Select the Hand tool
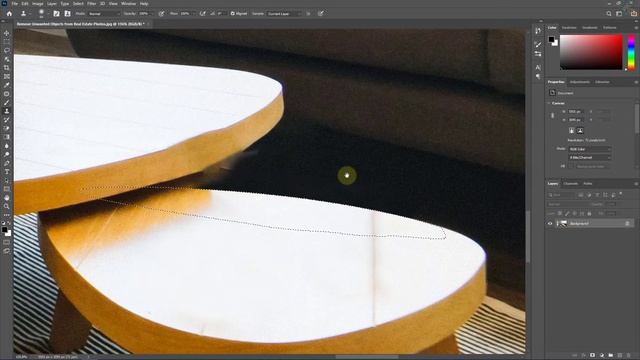This screenshot has width=640, height=360. tap(7, 198)
